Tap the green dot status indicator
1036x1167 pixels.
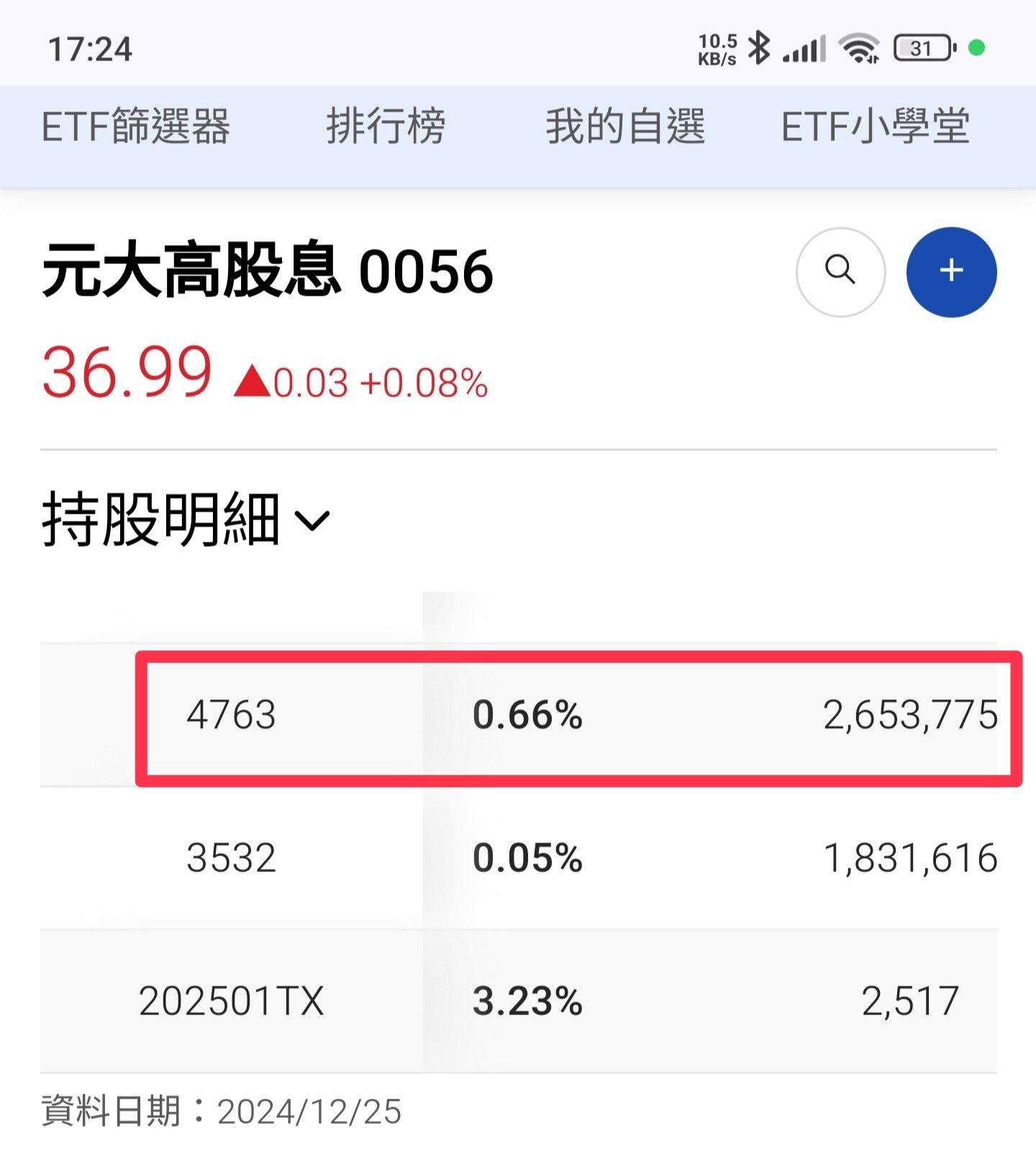[x=976, y=48]
